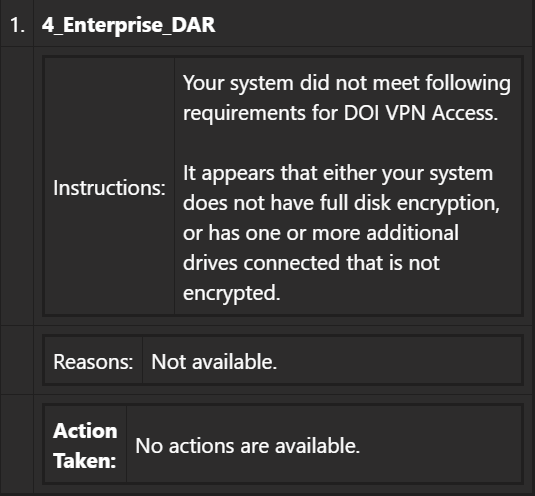This screenshot has width=535, height=496.
Task: Click the 'Not available.' reason text
Action: (214, 361)
